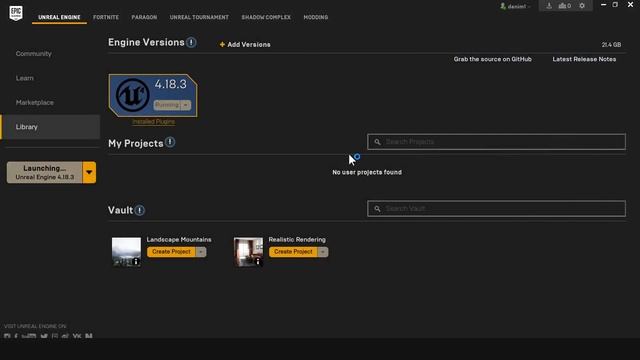The height and width of the screenshot is (360, 640).
Task: Click info badge on Landscape Mountains thumbnail
Action: tap(136, 262)
